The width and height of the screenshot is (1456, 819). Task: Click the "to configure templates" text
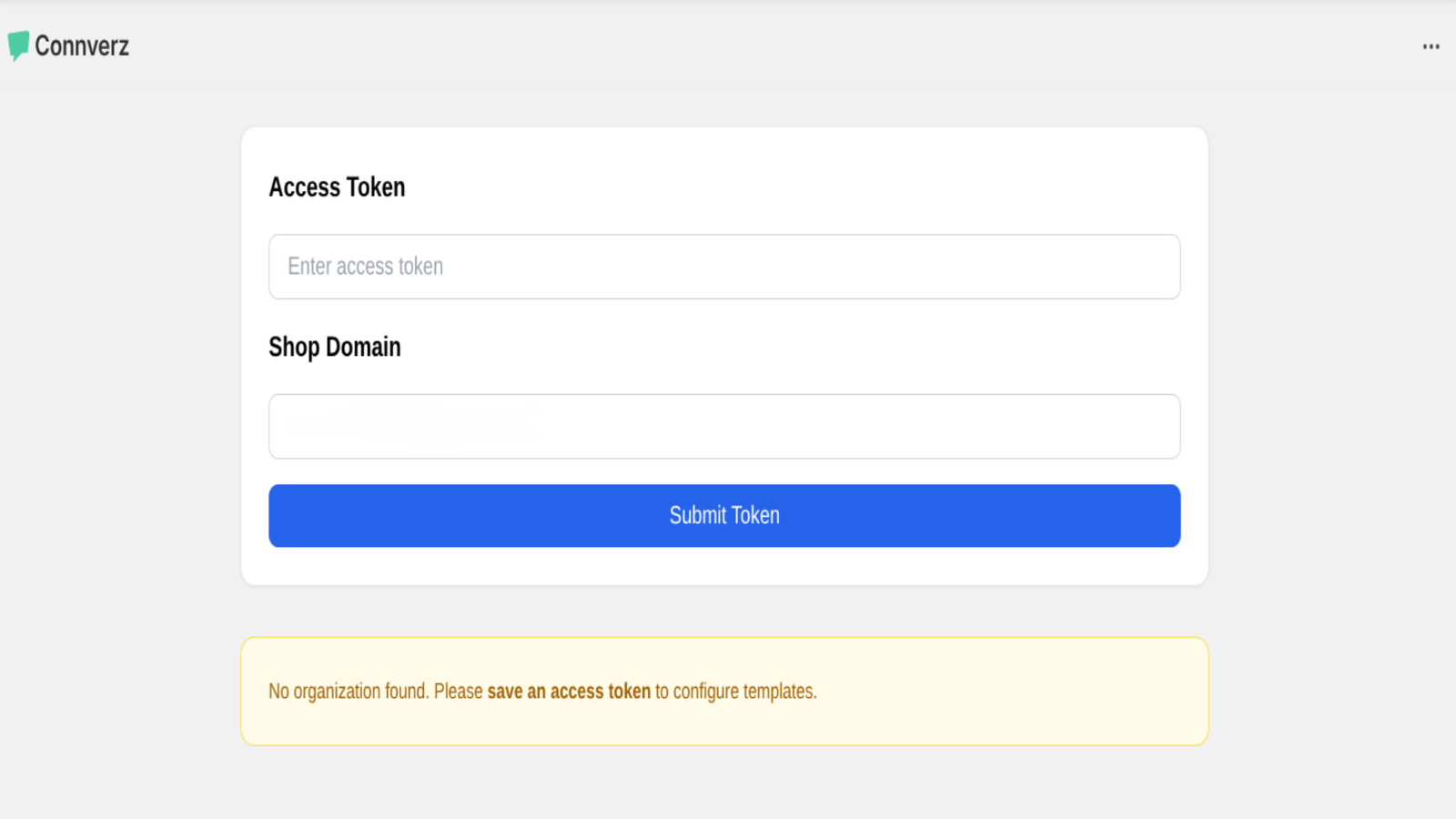pos(735,692)
